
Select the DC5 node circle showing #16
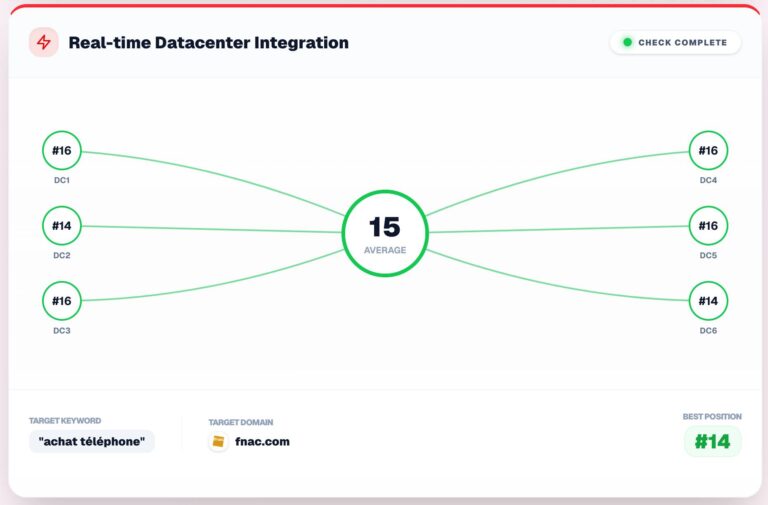click(708, 226)
